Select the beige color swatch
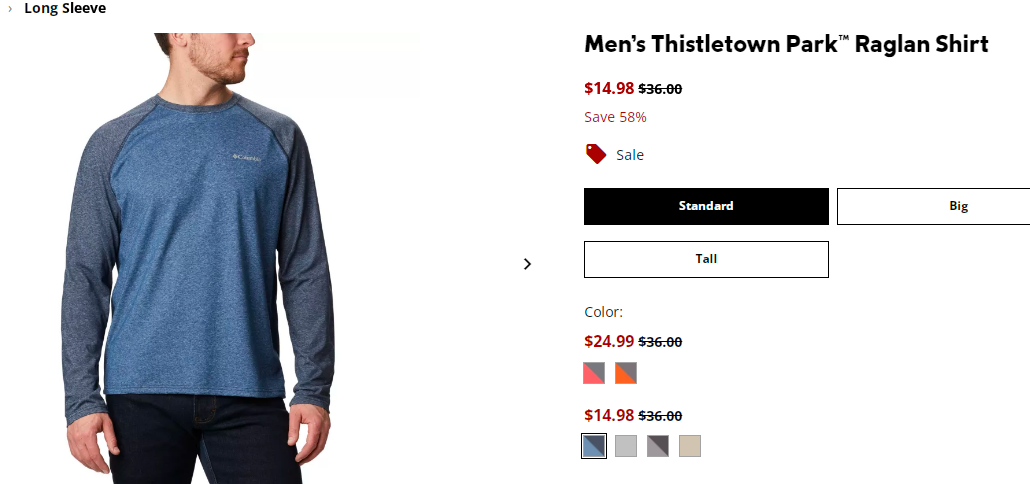This screenshot has width=1030, height=484. 690,446
